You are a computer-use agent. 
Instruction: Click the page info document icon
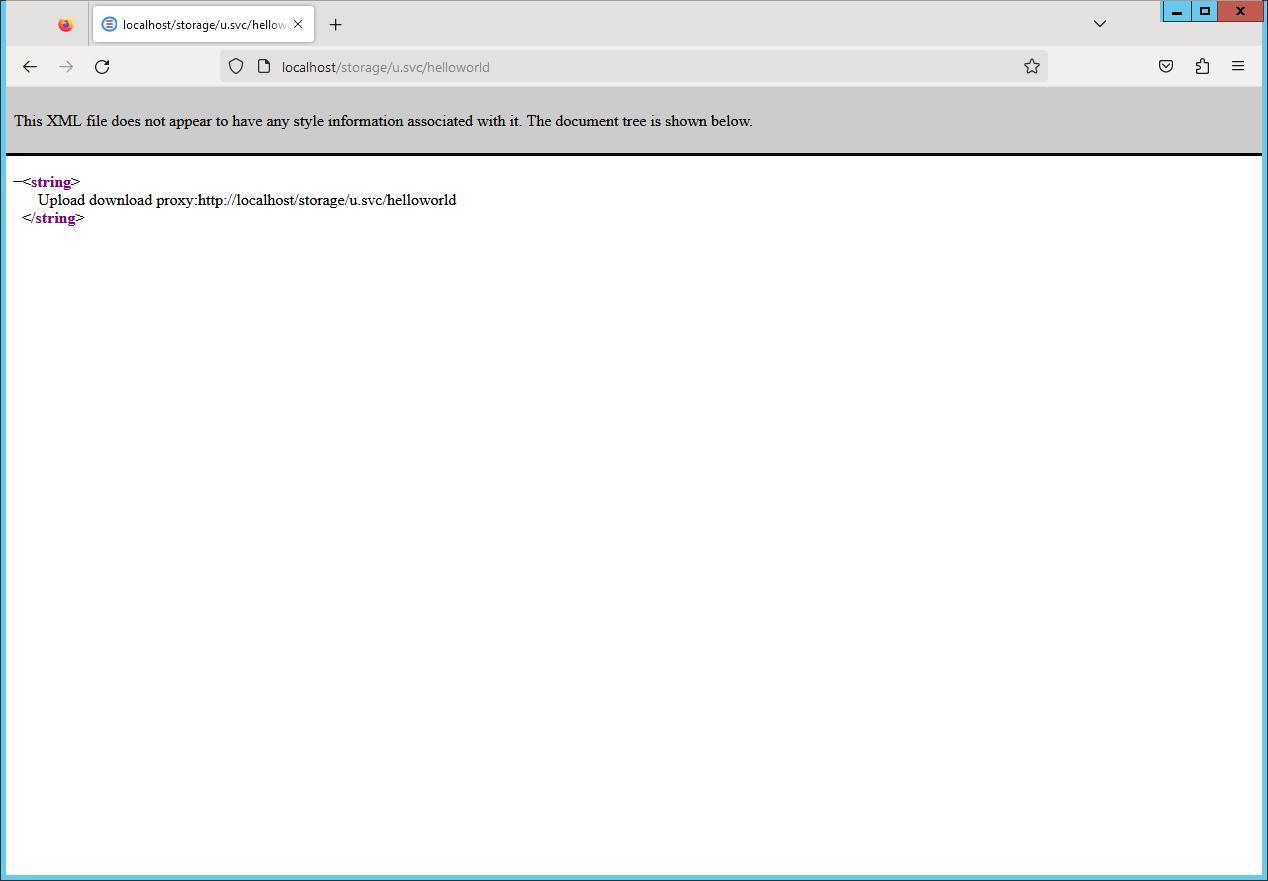click(x=264, y=67)
